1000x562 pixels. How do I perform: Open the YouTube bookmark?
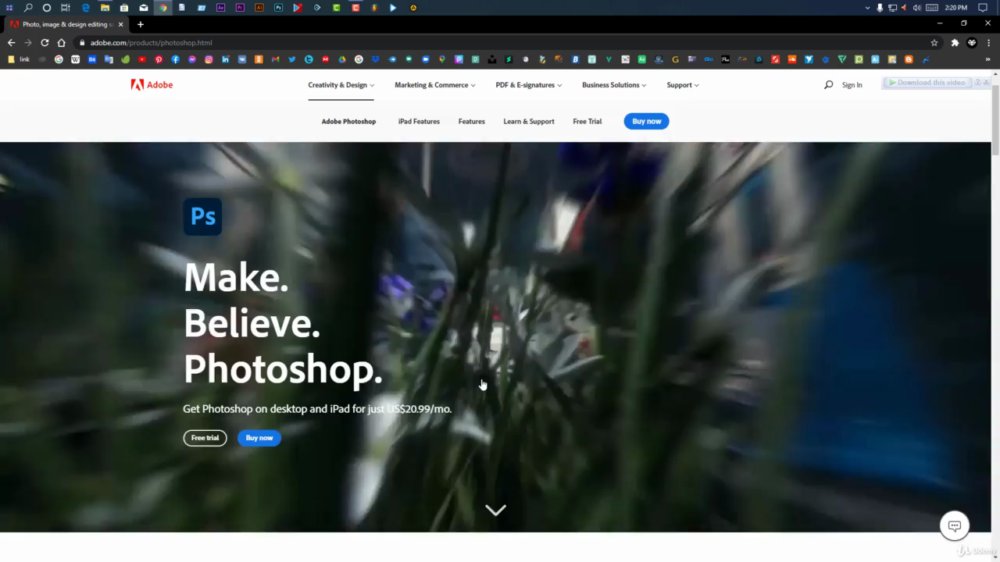[142, 59]
